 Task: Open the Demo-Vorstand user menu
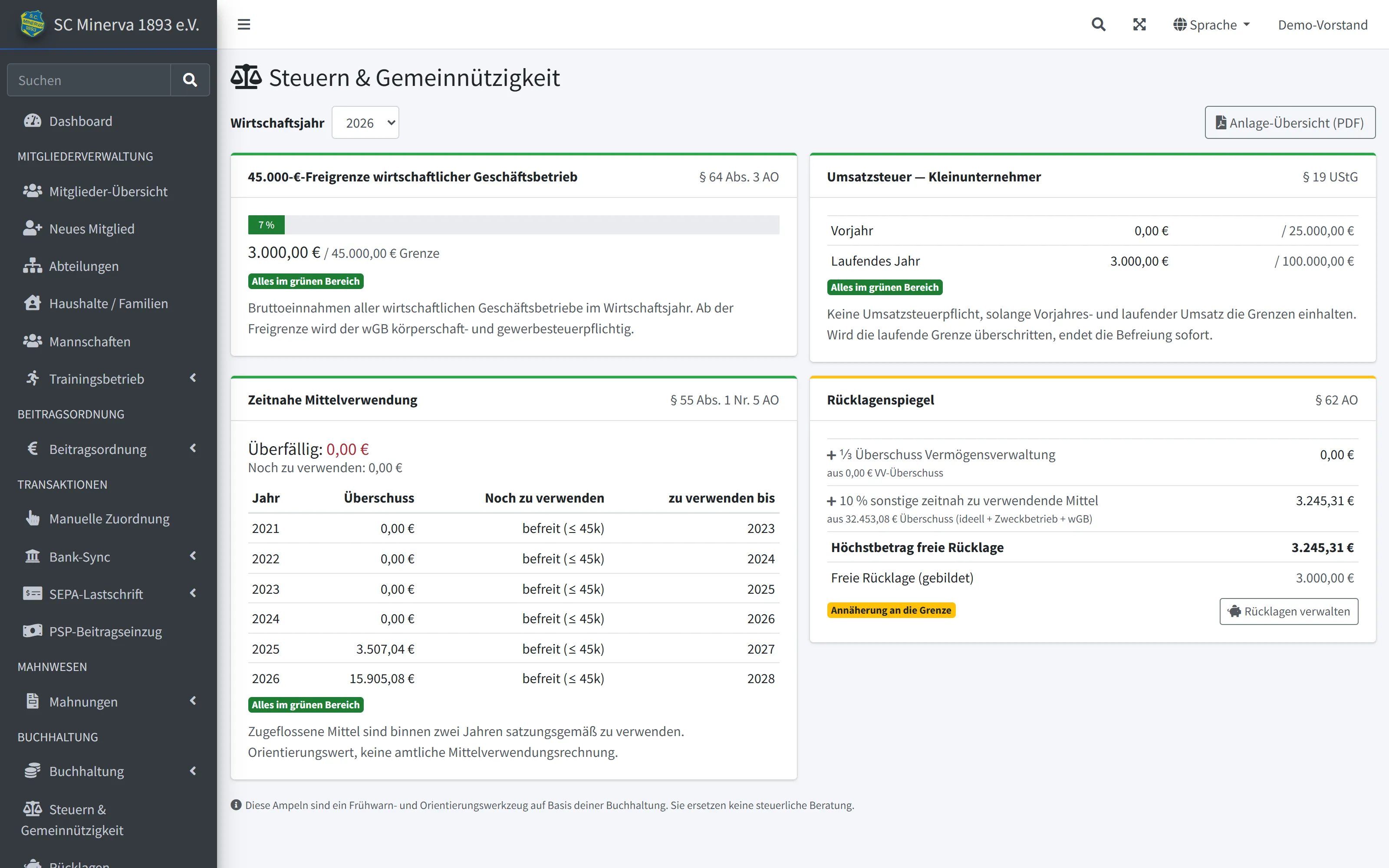[x=1323, y=25]
